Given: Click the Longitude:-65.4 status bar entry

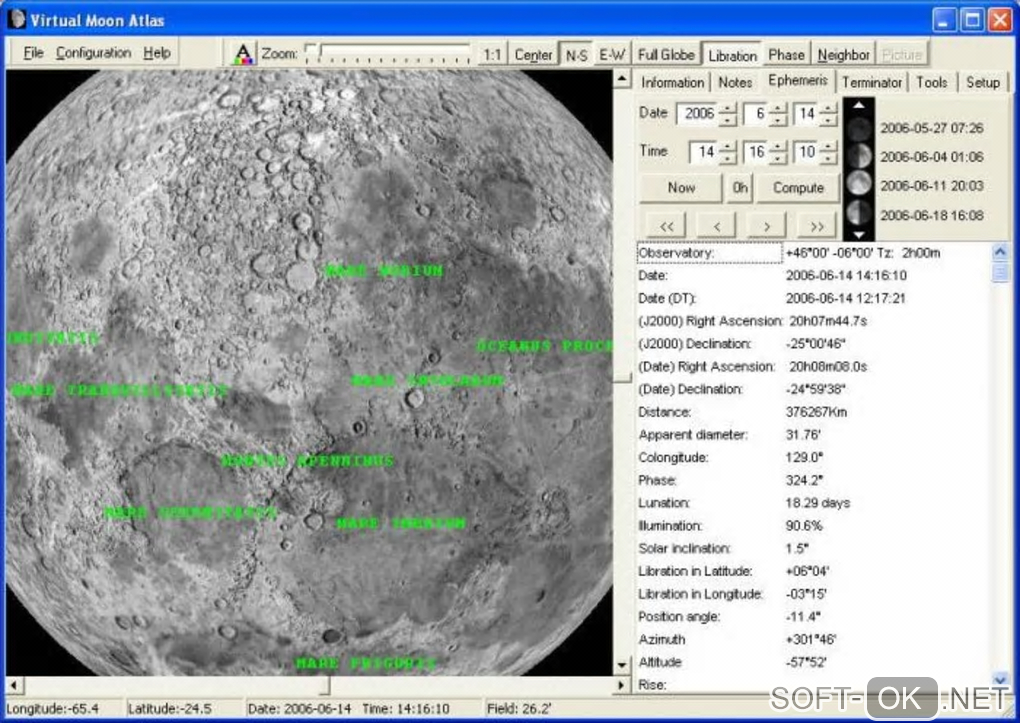Looking at the screenshot, I should (53, 709).
